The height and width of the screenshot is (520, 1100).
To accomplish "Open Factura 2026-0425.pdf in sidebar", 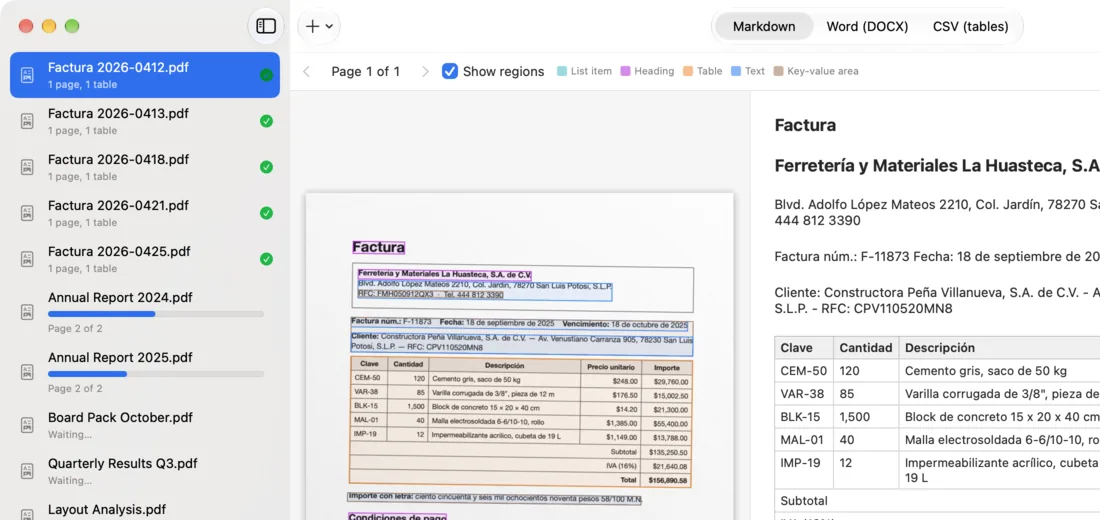I will tap(145, 259).
